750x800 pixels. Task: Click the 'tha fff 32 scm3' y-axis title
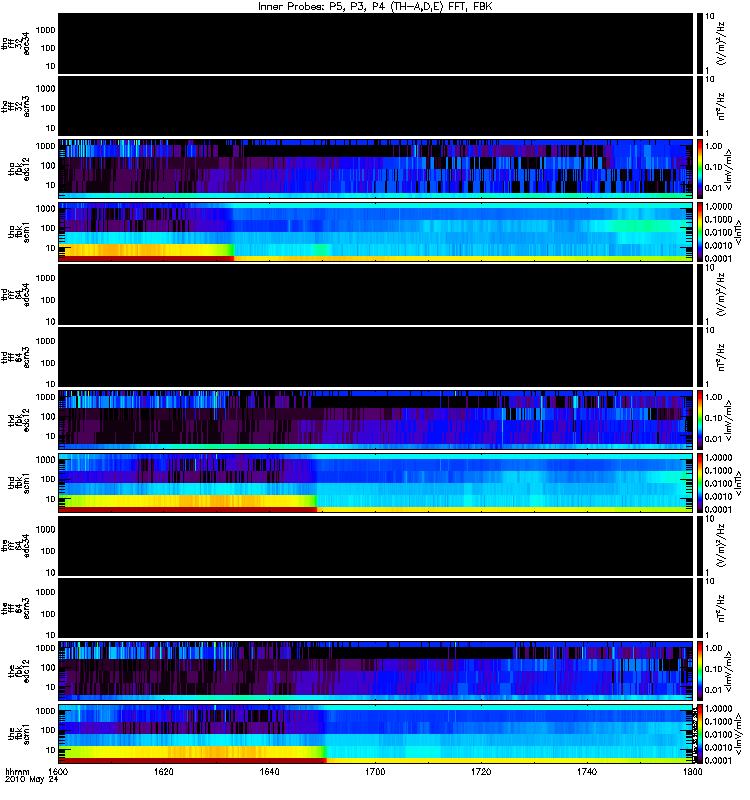click(x=16, y=106)
